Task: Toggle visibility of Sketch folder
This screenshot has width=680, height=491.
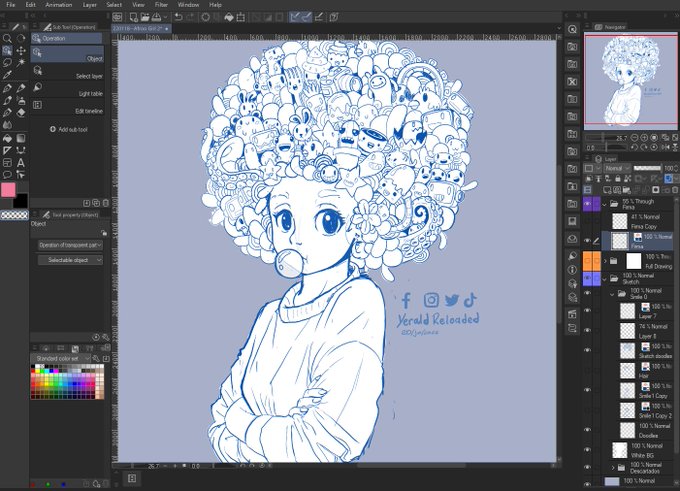Action: [587, 278]
